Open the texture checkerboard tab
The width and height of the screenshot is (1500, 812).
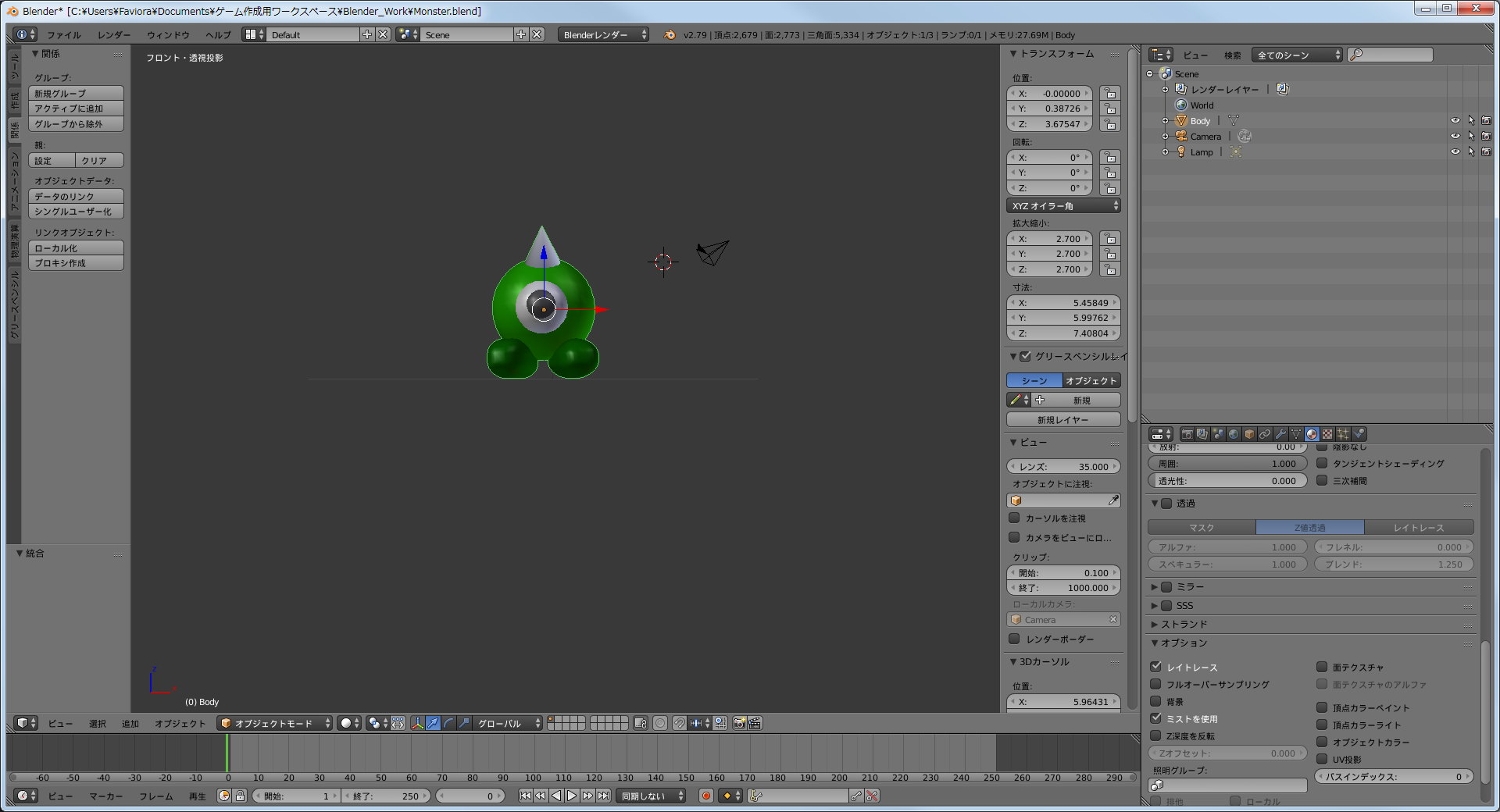1327,434
